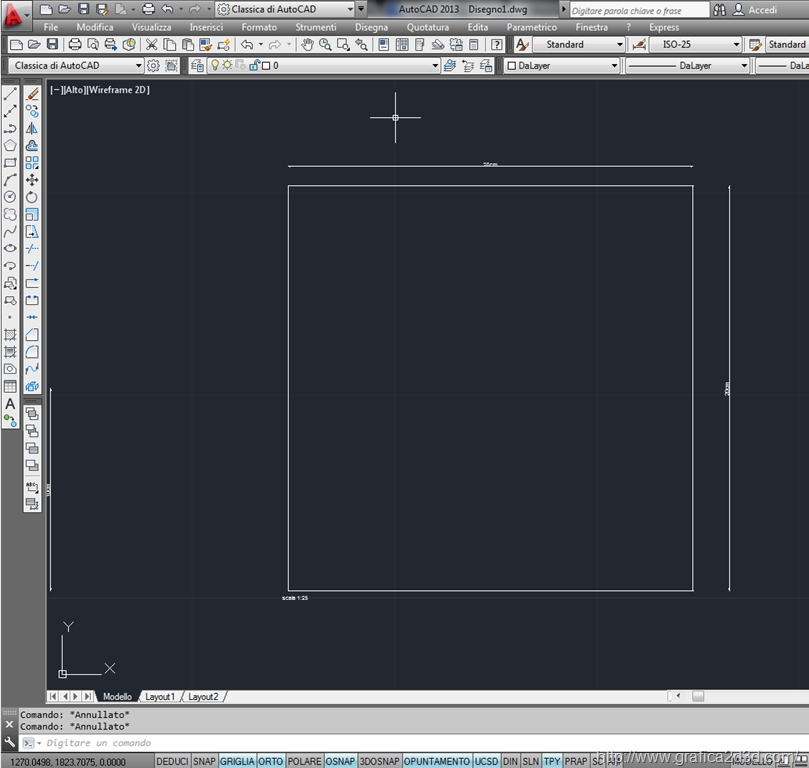Image resolution: width=809 pixels, height=768 pixels.
Task: Click the Accedi sign-in button
Action: 762,9
